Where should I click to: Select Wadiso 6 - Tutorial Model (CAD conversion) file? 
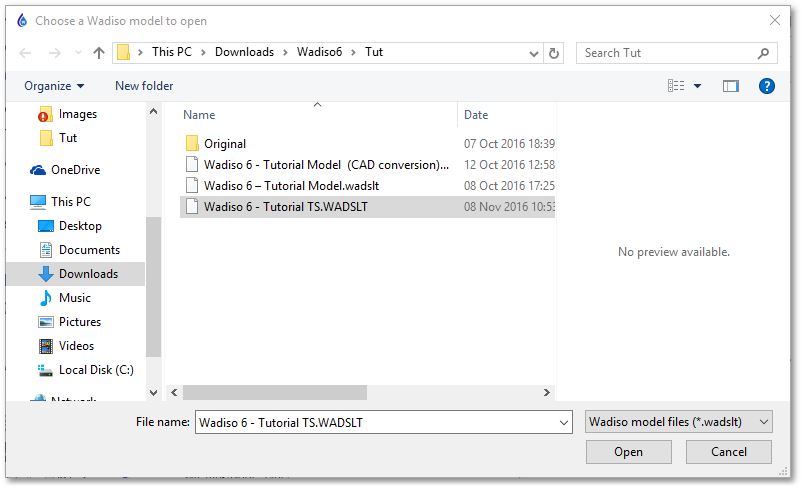[326, 165]
